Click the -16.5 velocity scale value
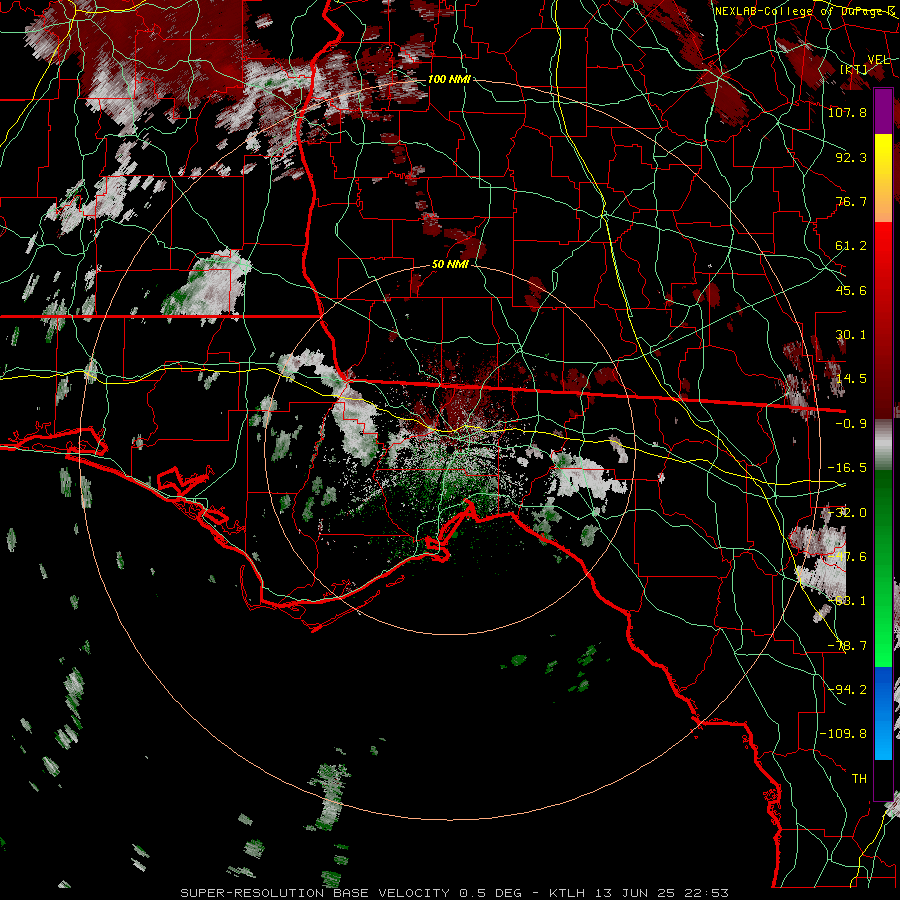 (x=847, y=468)
